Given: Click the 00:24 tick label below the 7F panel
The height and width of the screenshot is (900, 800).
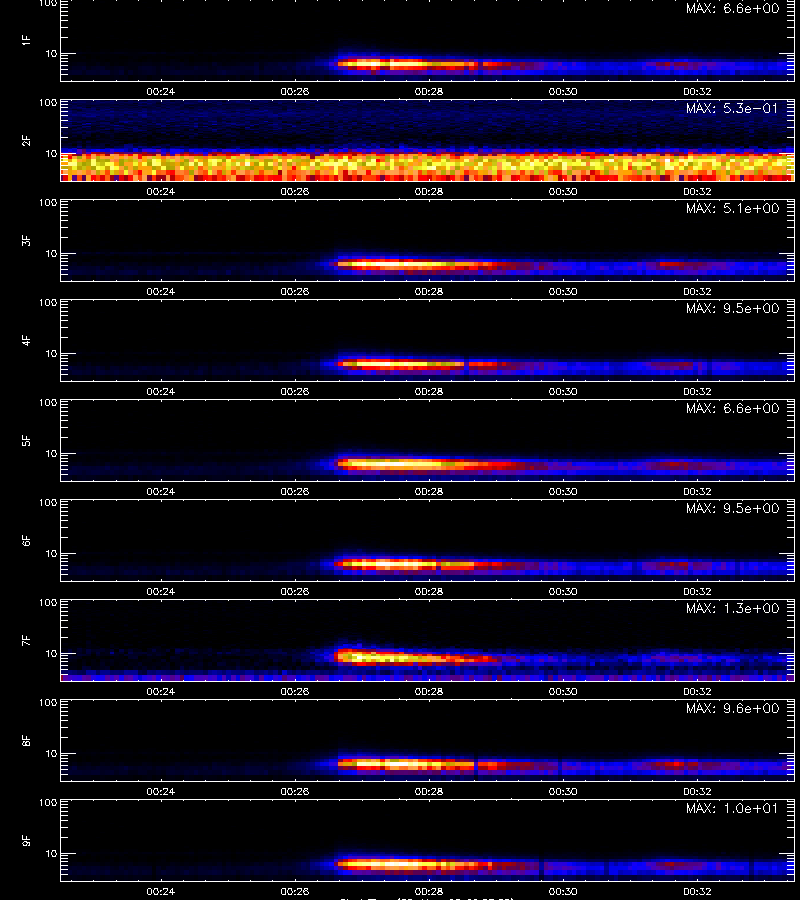Looking at the screenshot, I should coord(161,691).
